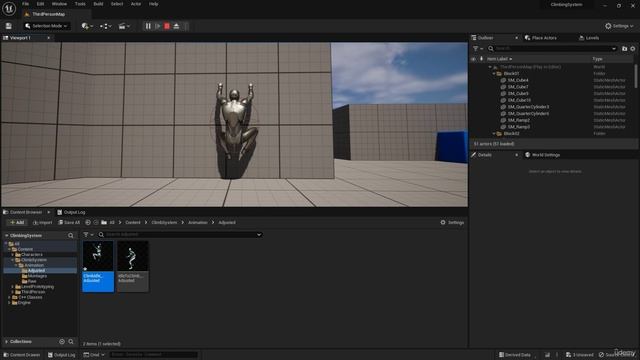Open the Content Drawer from status bar
The height and width of the screenshot is (360, 640).
click(22, 355)
